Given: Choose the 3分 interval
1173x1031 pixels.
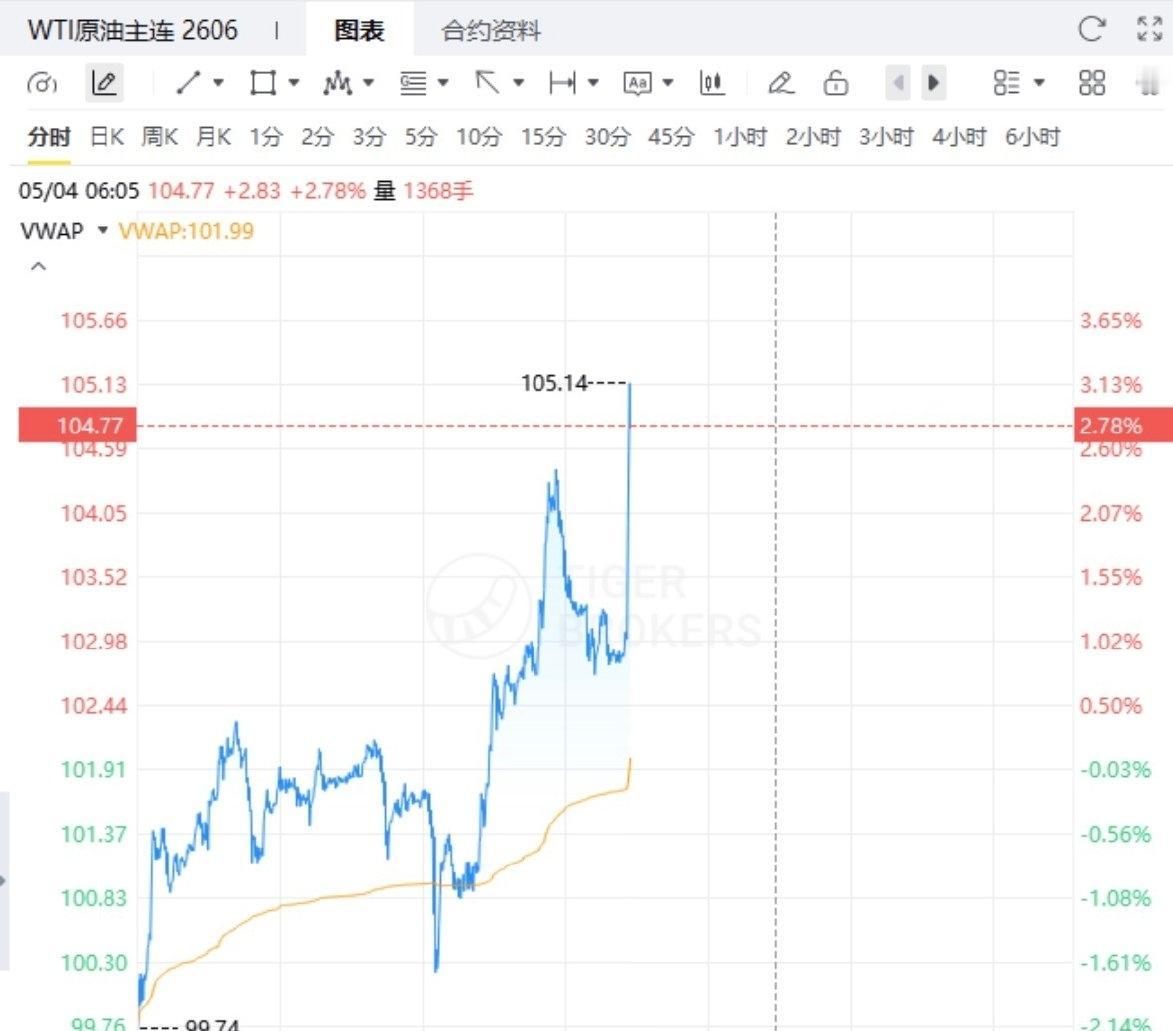Looking at the screenshot, I should tap(369, 137).
